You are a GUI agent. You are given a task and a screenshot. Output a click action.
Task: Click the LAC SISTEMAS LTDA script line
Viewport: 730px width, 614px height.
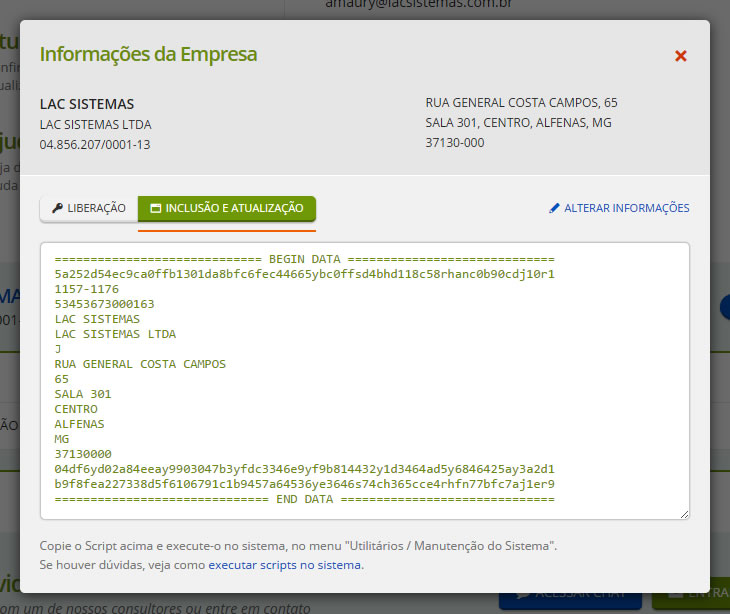coord(115,334)
